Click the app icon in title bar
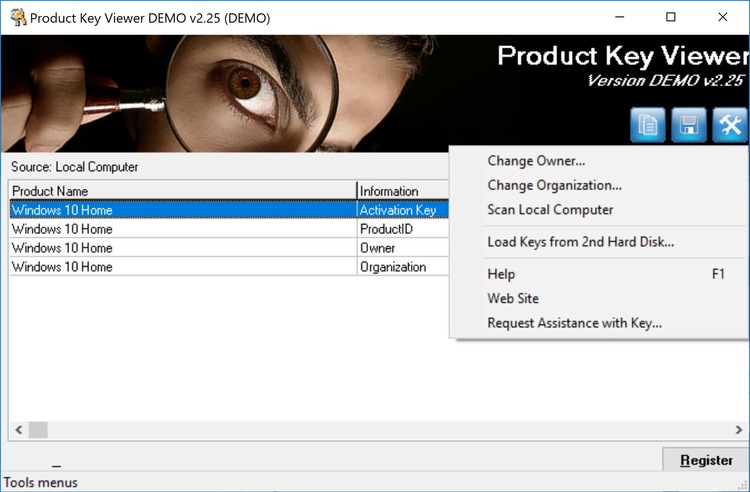This screenshot has height=492, width=750. (19, 18)
